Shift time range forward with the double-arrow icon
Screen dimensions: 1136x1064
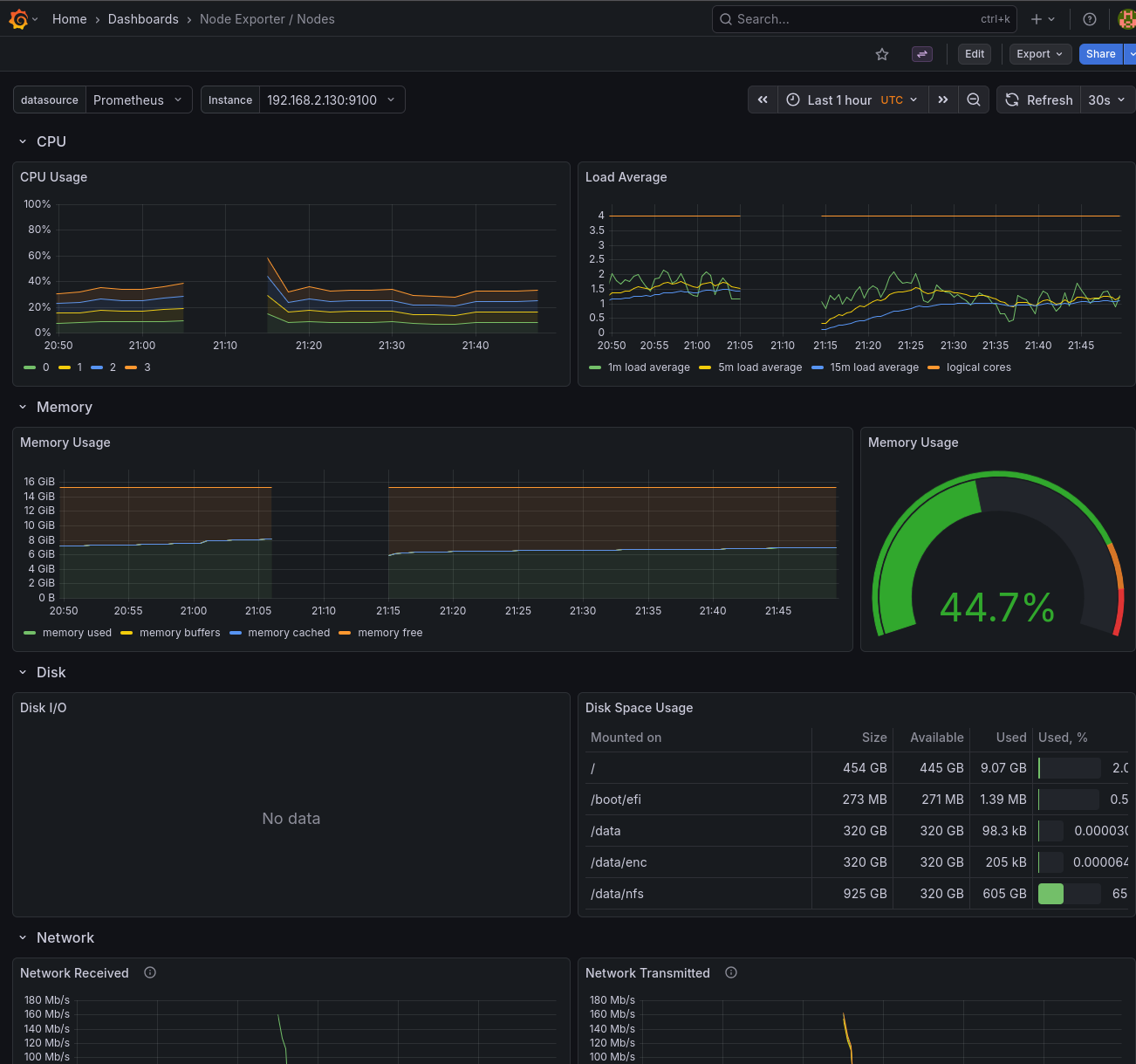click(x=943, y=100)
